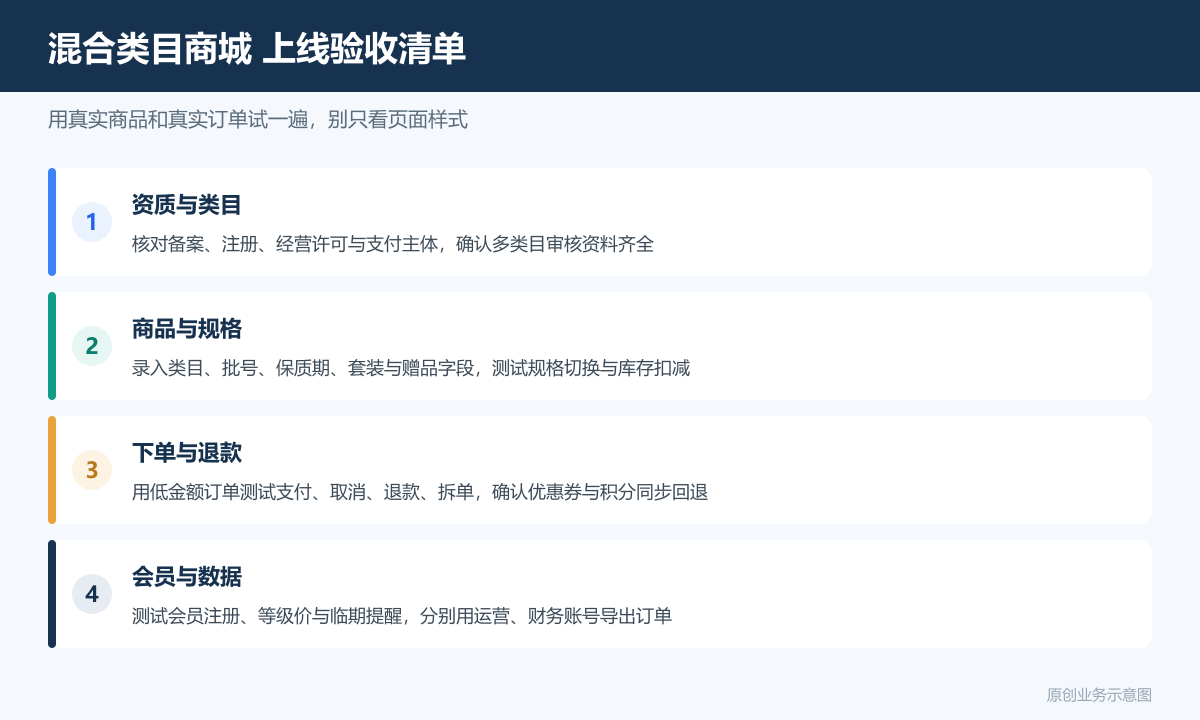Select the heading 下单与退款
This screenshot has width=1200, height=720.
pos(187,453)
